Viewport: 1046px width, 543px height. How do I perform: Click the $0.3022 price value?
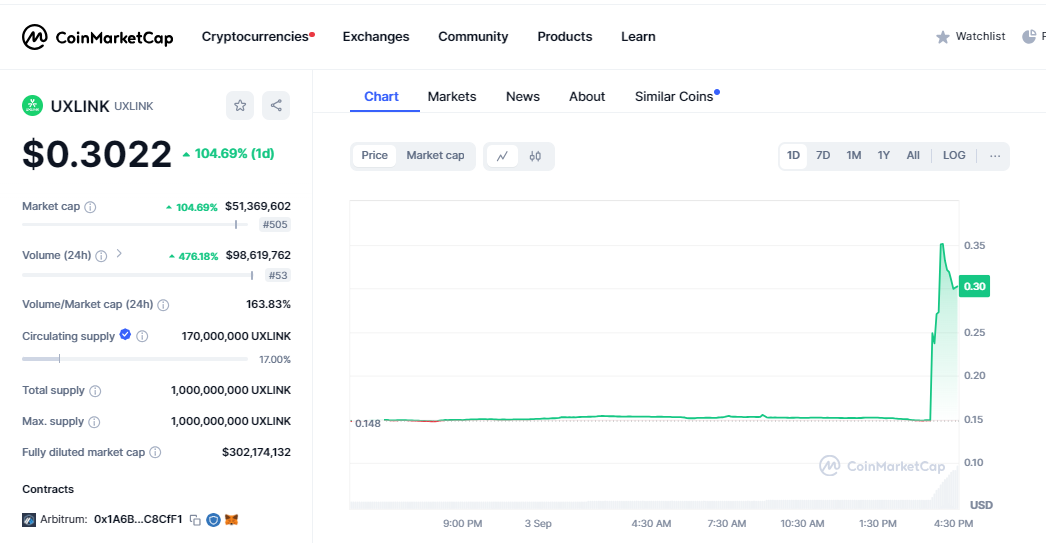97,154
